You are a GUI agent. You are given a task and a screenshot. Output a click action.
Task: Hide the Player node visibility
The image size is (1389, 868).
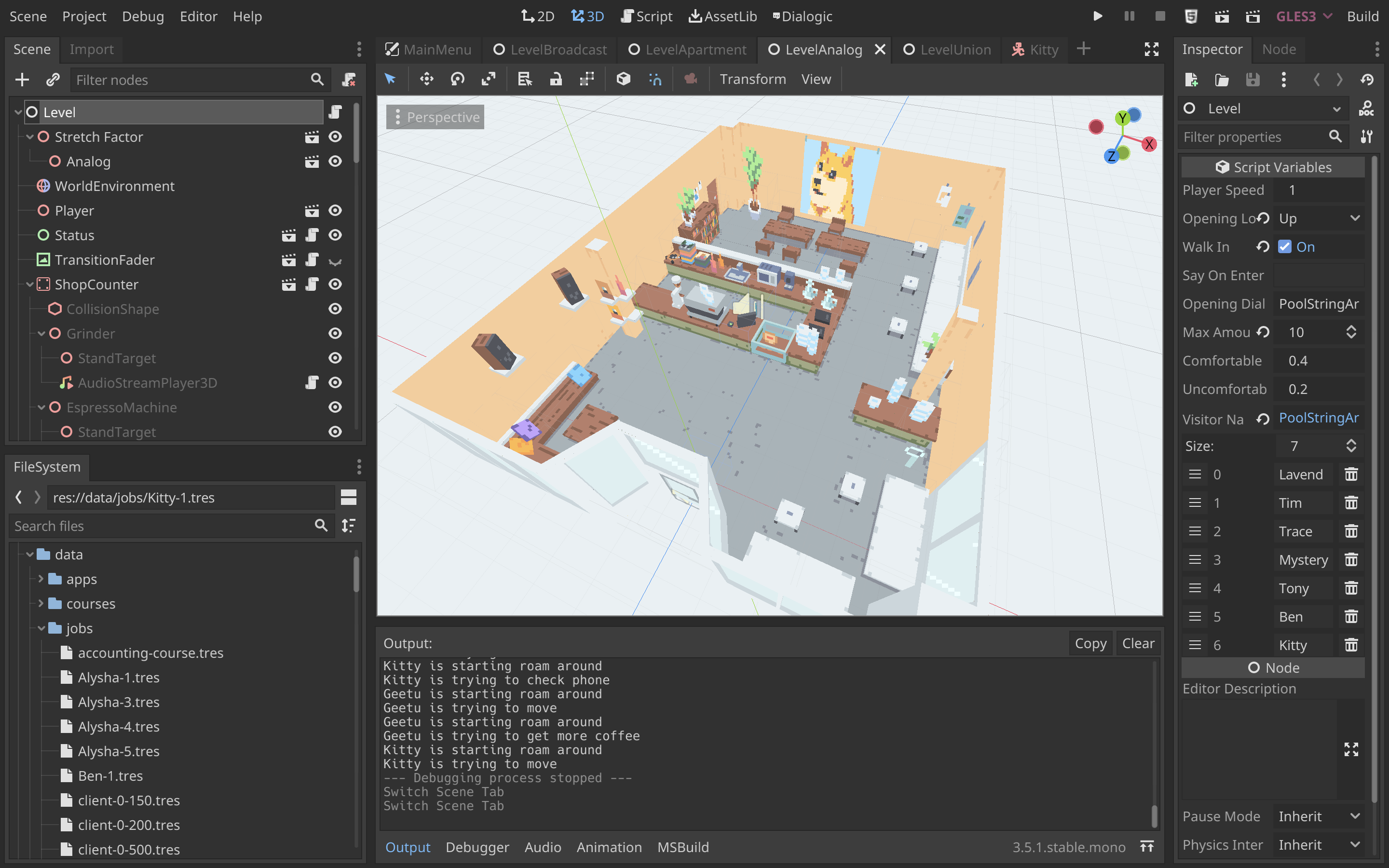pos(335,211)
